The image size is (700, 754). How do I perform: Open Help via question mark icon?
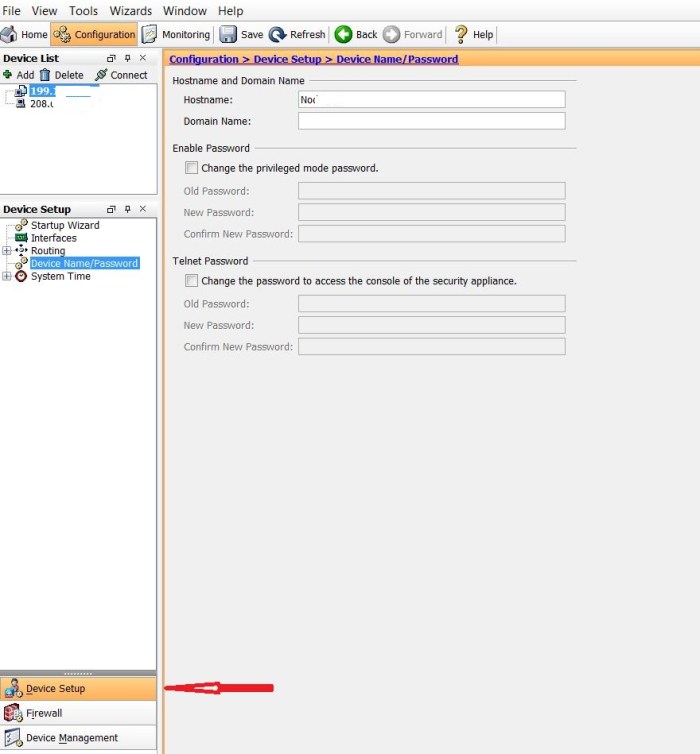pyautogui.click(x=461, y=34)
